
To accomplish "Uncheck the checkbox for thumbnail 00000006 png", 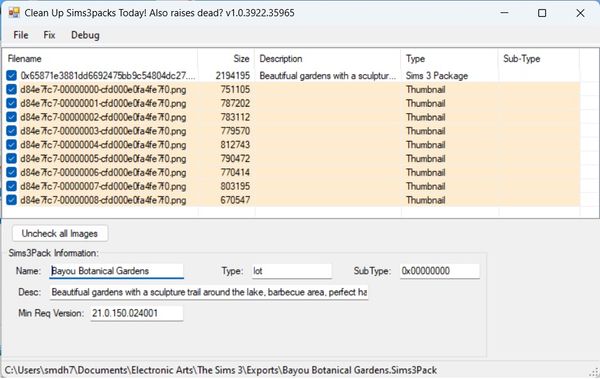I will point(11,172).
